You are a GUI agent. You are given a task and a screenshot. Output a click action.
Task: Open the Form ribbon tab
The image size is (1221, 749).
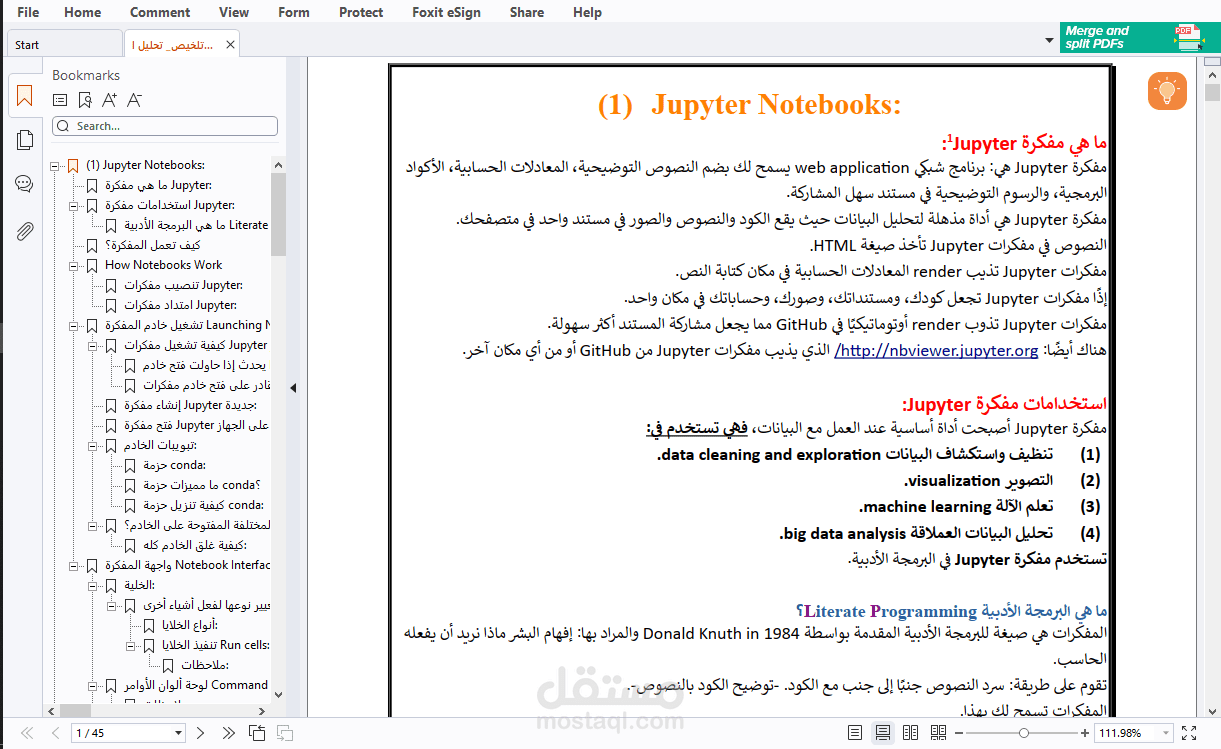(294, 12)
